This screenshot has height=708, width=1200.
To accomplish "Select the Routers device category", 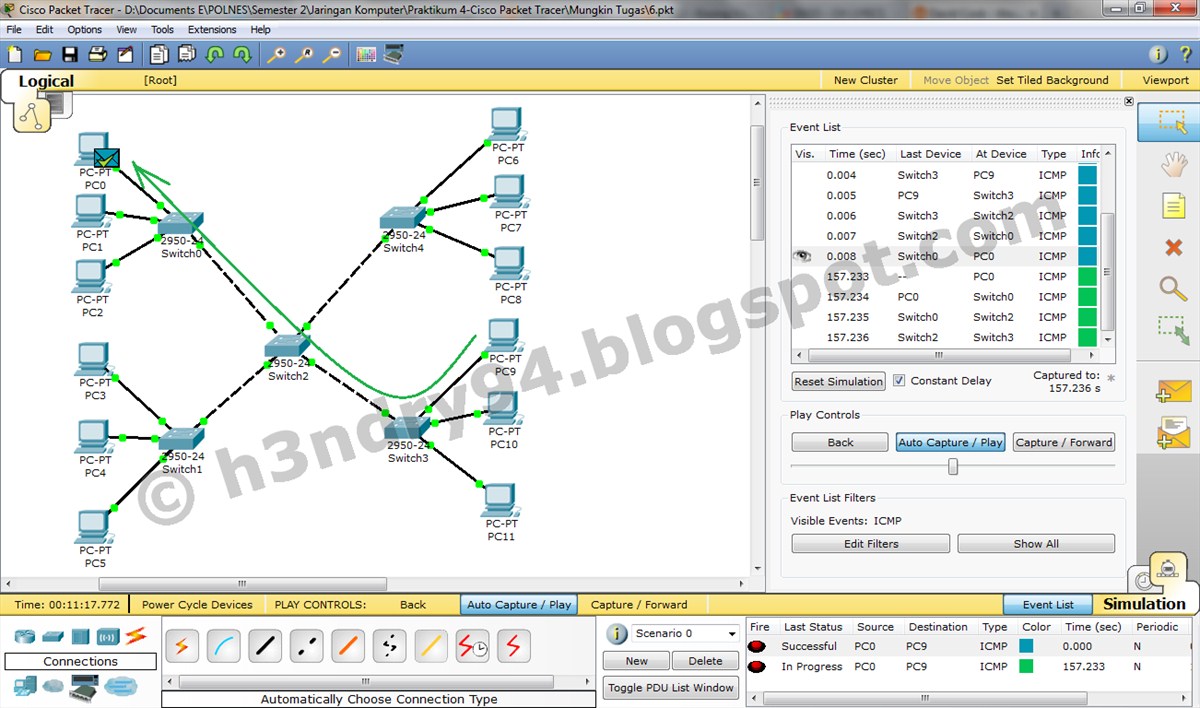I will coord(25,637).
